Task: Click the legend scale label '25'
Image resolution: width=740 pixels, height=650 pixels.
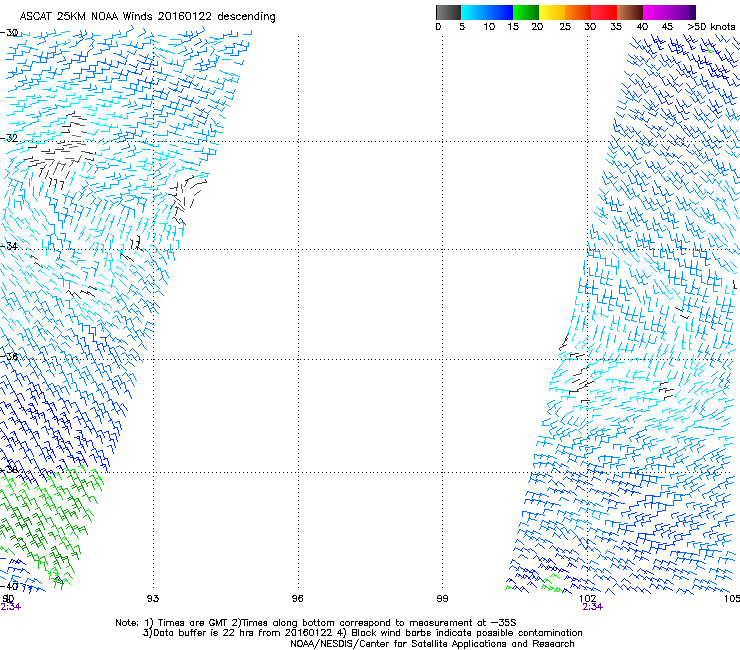Action: pos(565,27)
